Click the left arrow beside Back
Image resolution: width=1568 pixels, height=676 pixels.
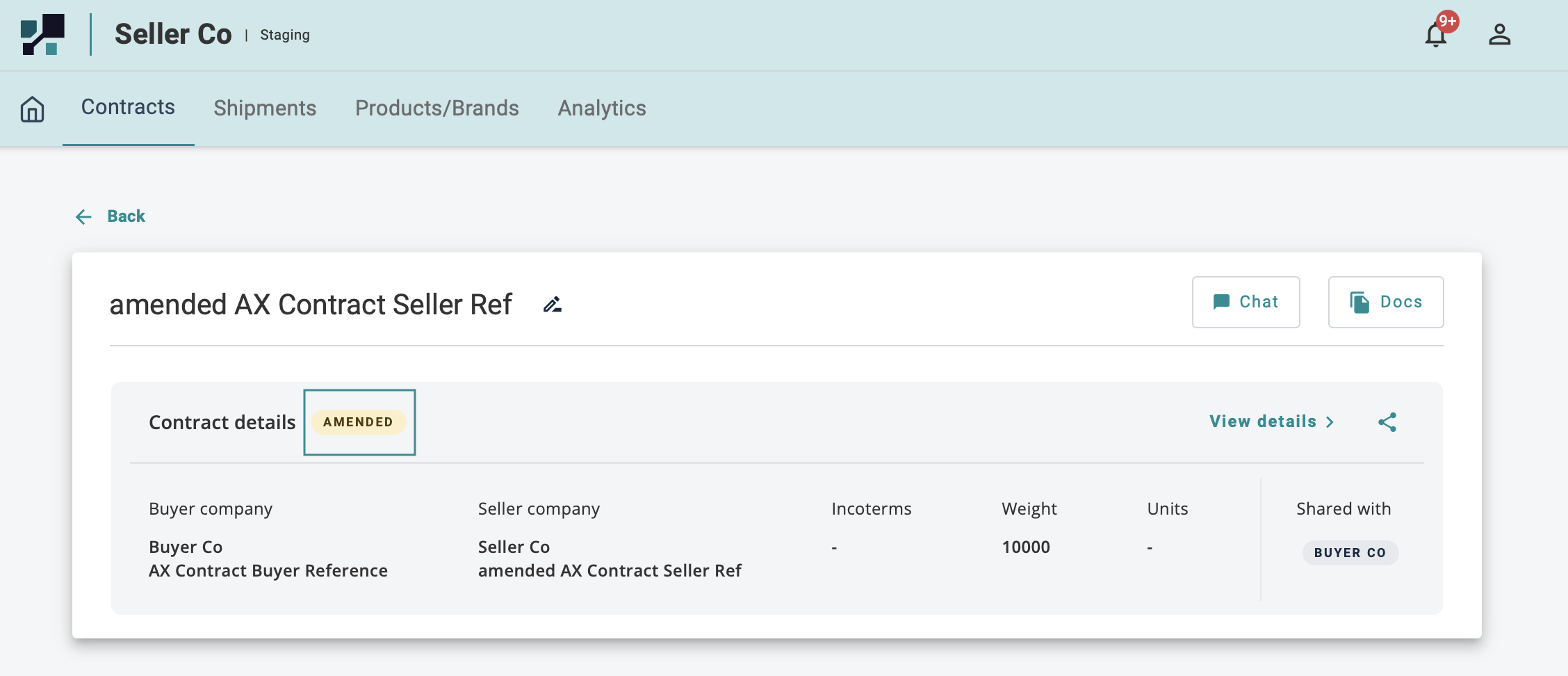click(x=83, y=217)
